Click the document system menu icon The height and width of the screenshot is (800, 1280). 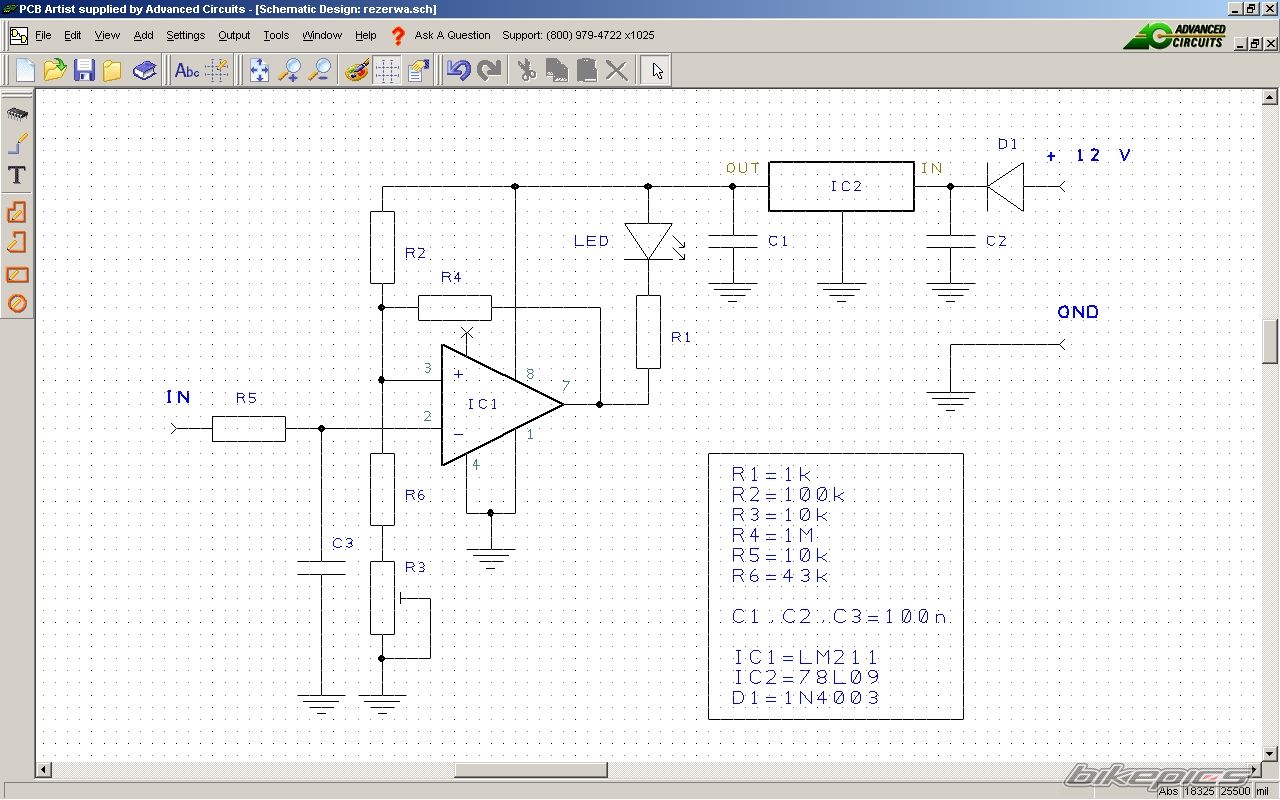18,36
